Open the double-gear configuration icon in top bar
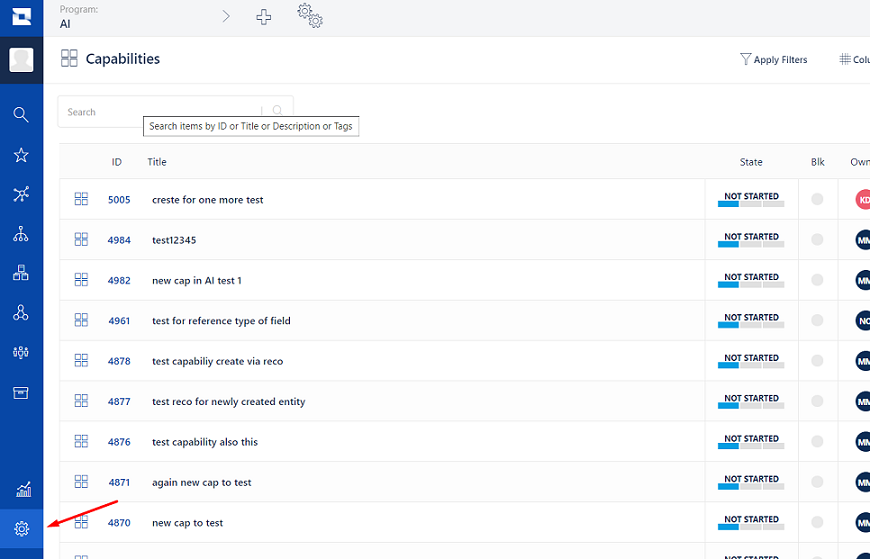Screen dimensions: 870x559 310,16
